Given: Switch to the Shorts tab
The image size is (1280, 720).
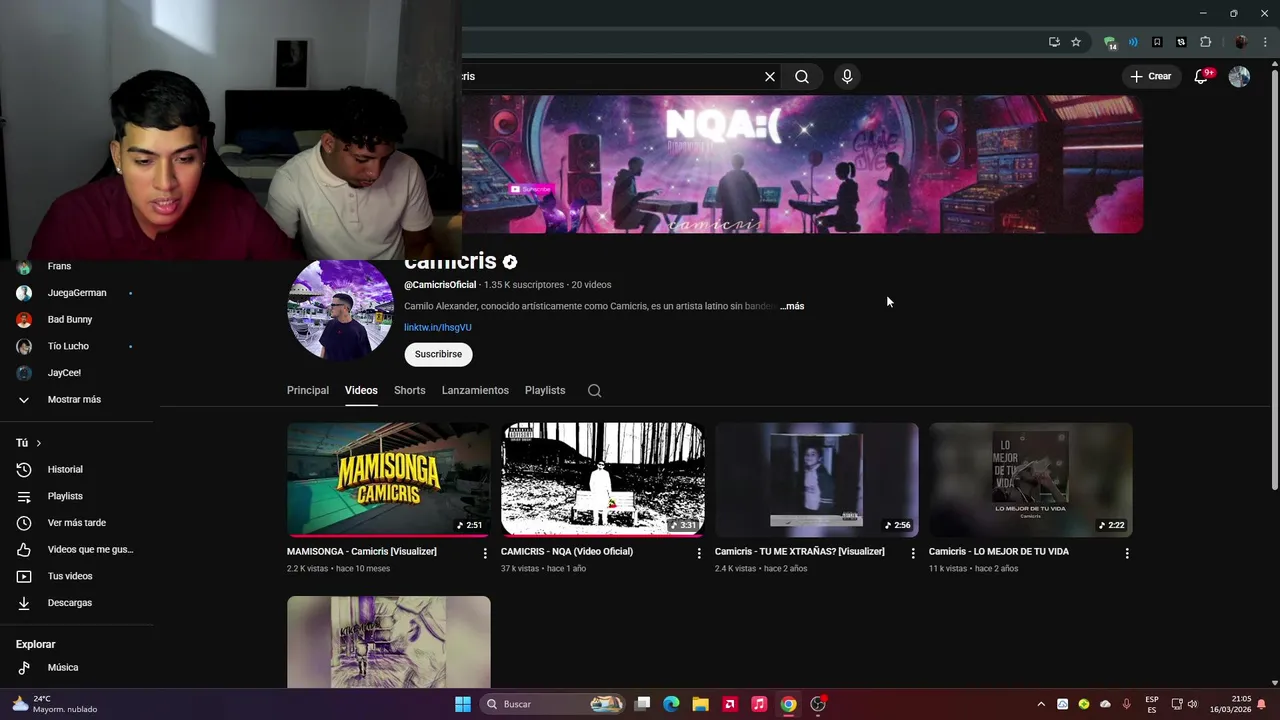Looking at the screenshot, I should [410, 390].
